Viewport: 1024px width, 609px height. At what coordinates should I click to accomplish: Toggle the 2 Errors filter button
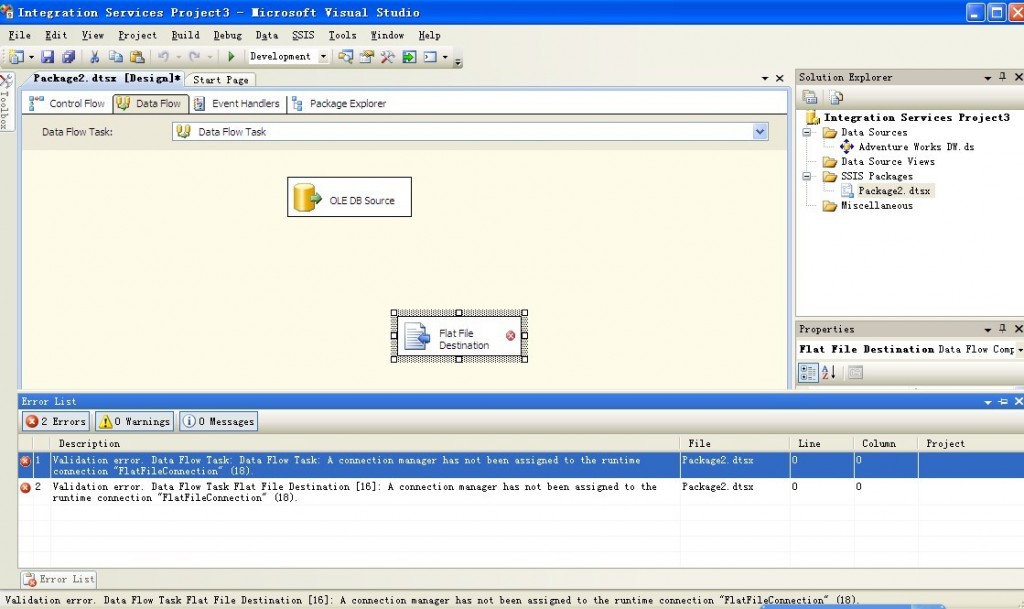(56, 422)
